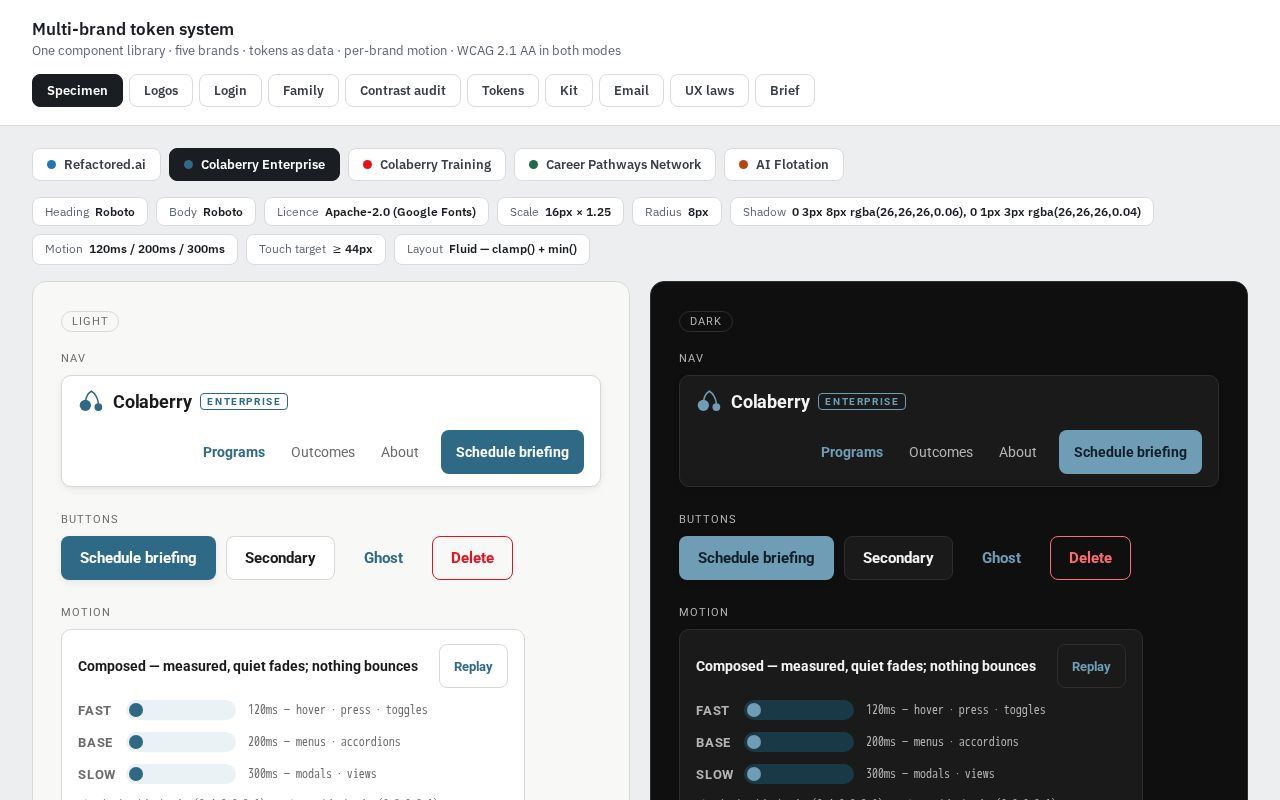
Task: Open the UX laws tab
Action: point(709,90)
